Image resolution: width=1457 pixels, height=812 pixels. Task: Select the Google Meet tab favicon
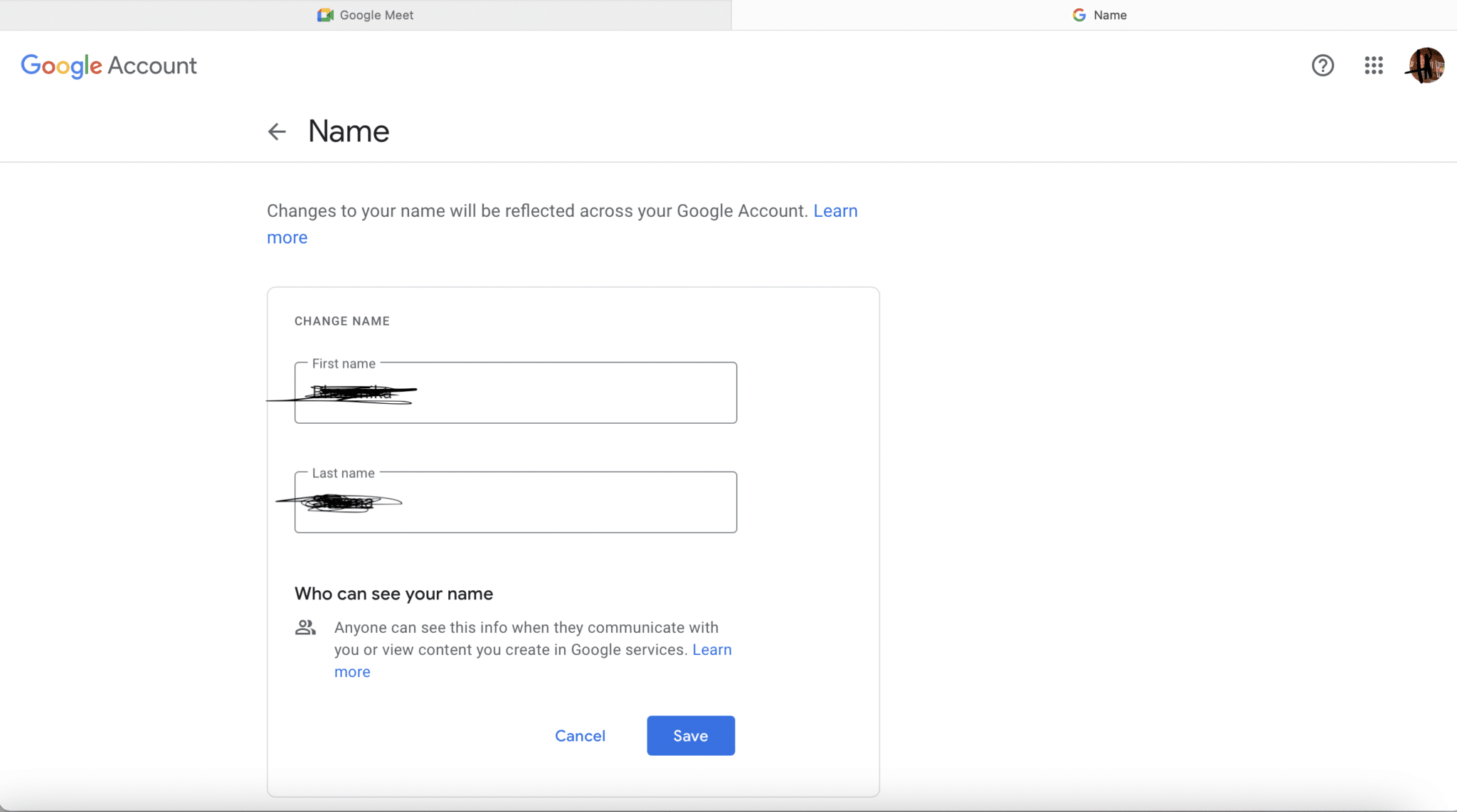(324, 14)
